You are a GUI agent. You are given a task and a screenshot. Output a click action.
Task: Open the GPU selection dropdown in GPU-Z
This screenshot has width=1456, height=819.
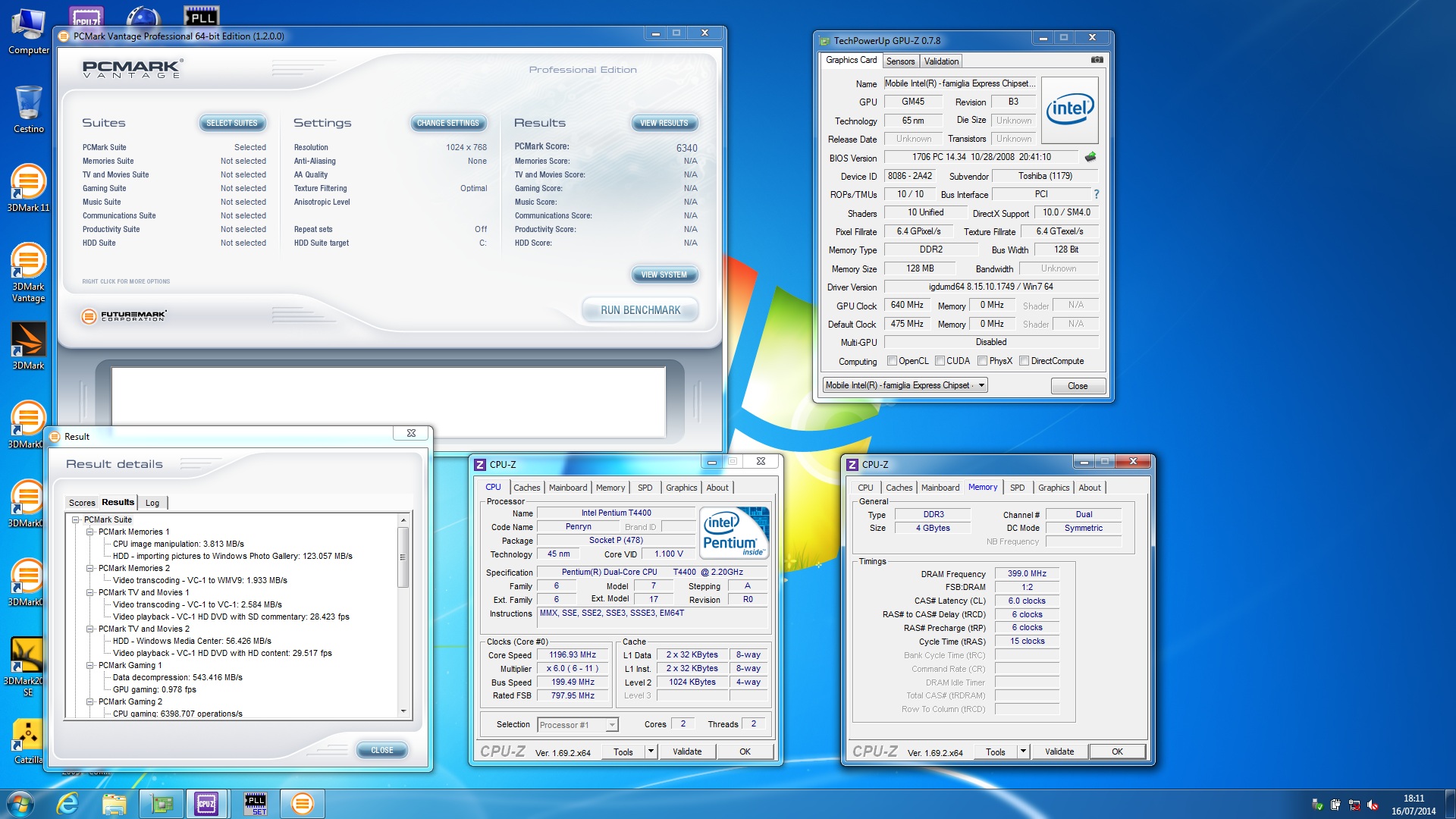click(981, 385)
